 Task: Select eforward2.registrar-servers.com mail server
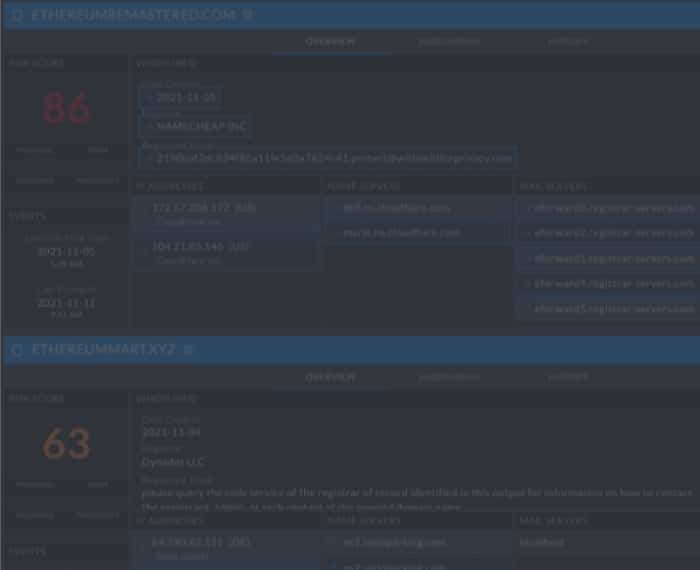[614, 233]
